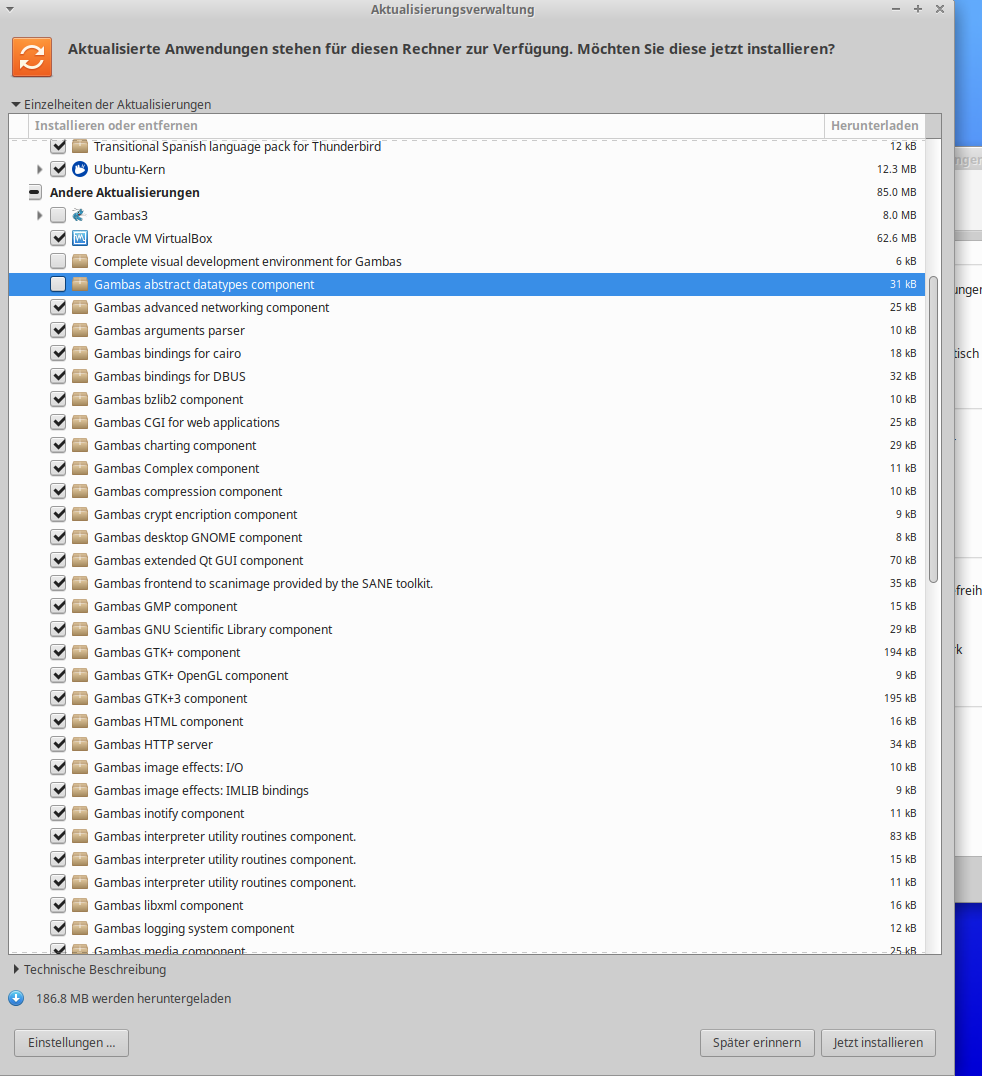Enable the Gambas abstract datatypes component checkbox
The image size is (982, 1076).
[x=58, y=284]
